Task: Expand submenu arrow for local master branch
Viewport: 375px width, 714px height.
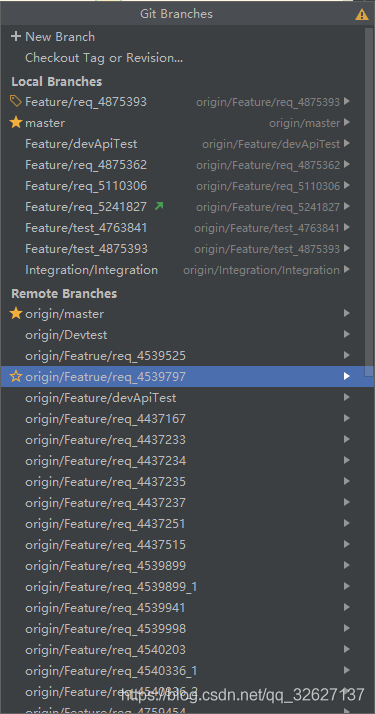Action: tap(347, 122)
